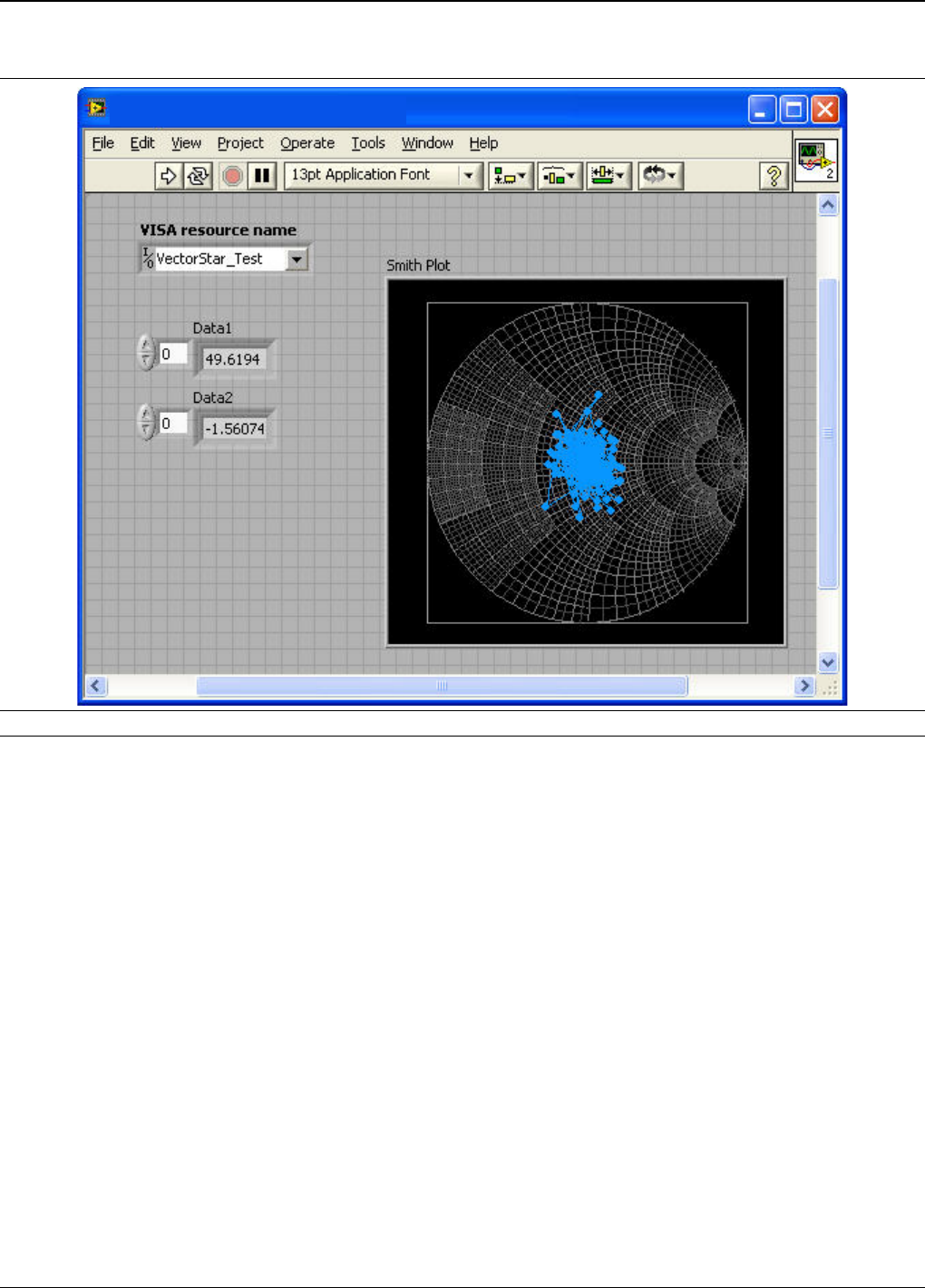Click the vertical scrollbar up arrow
This screenshot has height=1288, width=925.
[x=827, y=205]
